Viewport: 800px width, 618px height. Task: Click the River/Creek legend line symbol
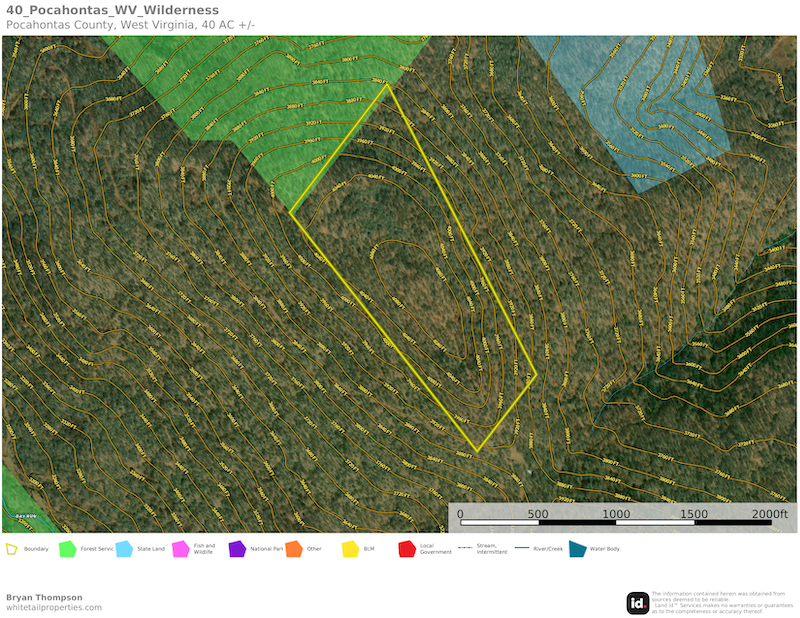click(521, 549)
